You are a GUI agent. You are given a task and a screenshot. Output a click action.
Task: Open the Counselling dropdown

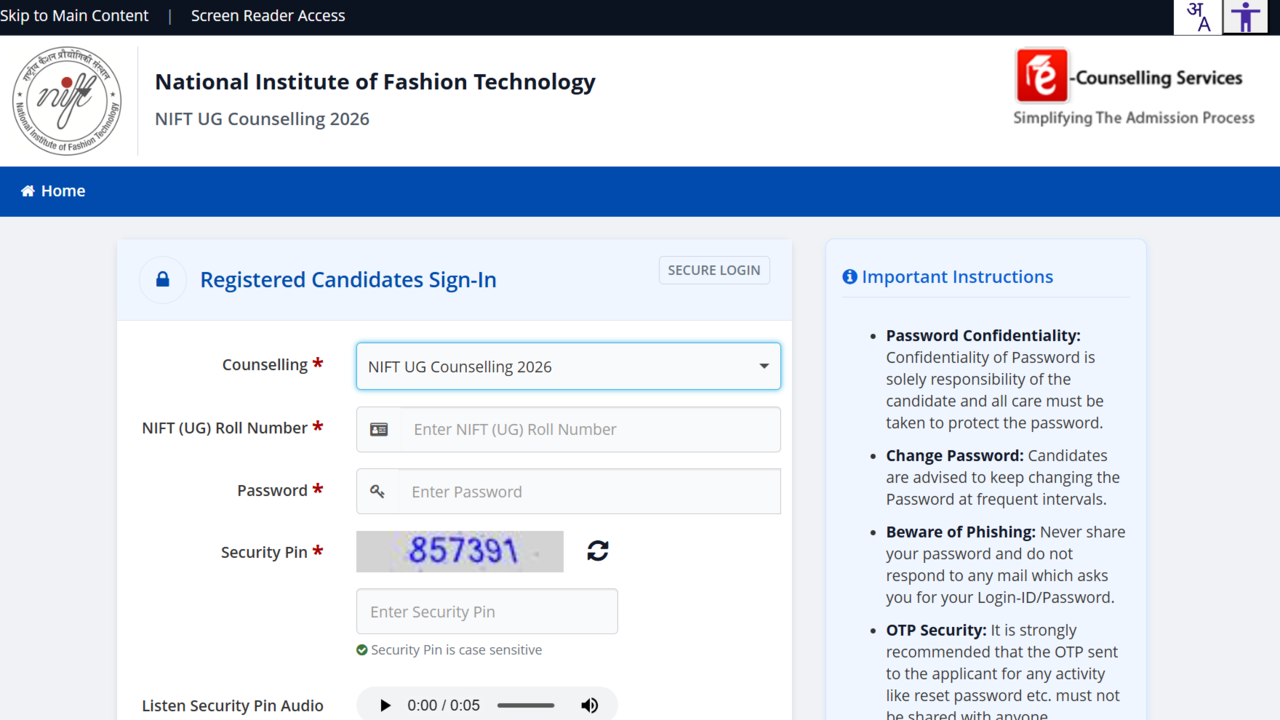[568, 366]
